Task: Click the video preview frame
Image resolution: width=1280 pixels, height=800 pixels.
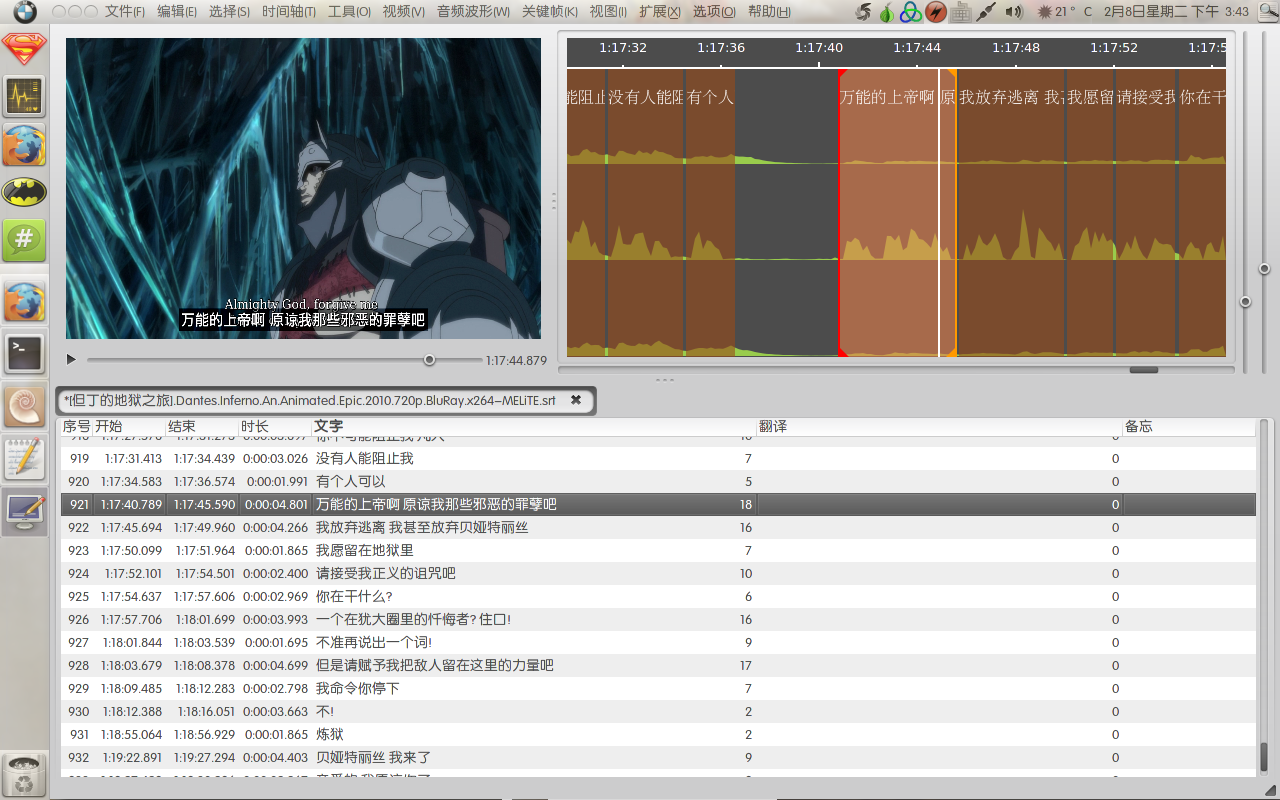Action: (x=303, y=188)
